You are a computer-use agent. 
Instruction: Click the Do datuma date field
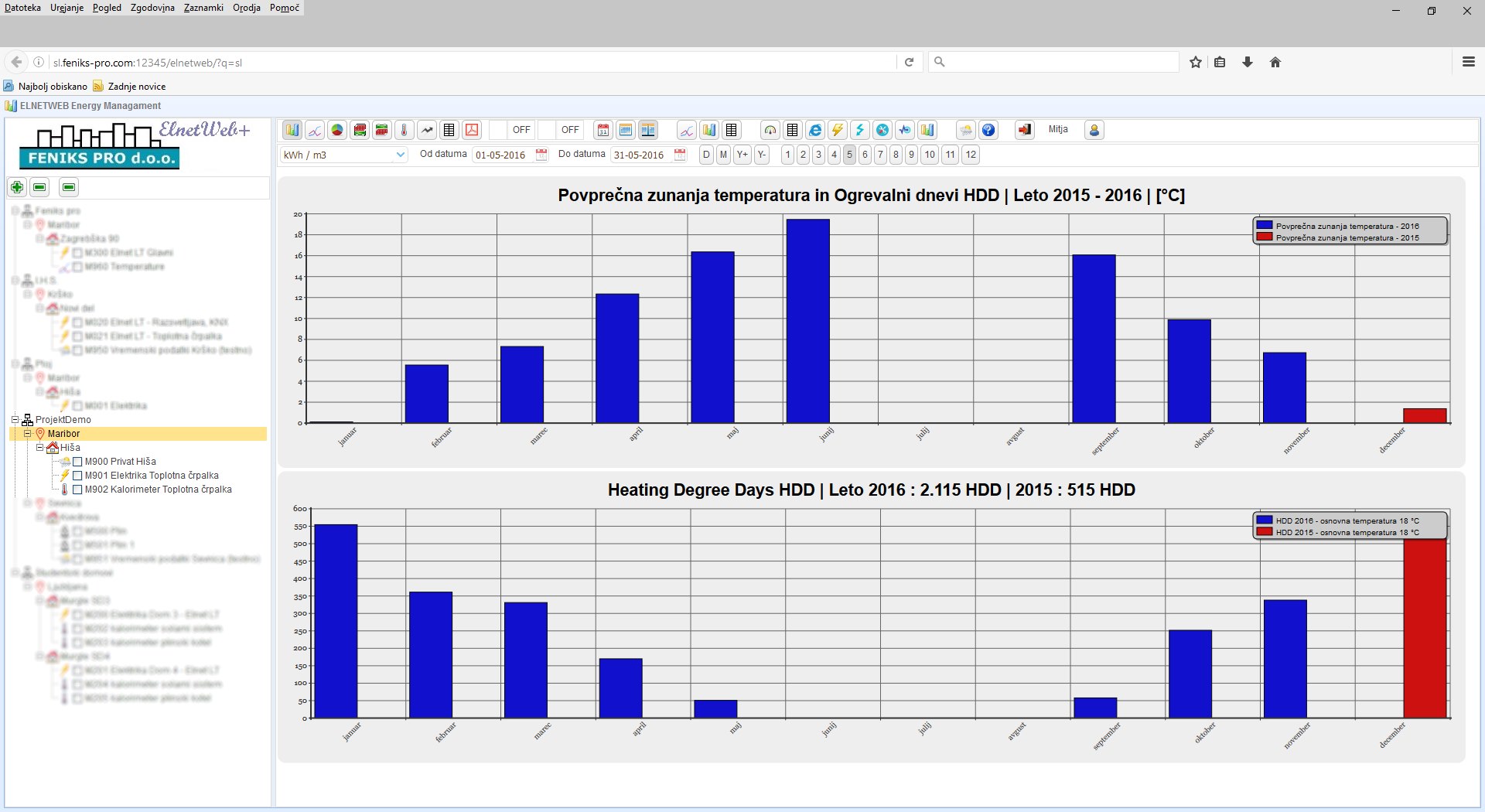point(640,155)
